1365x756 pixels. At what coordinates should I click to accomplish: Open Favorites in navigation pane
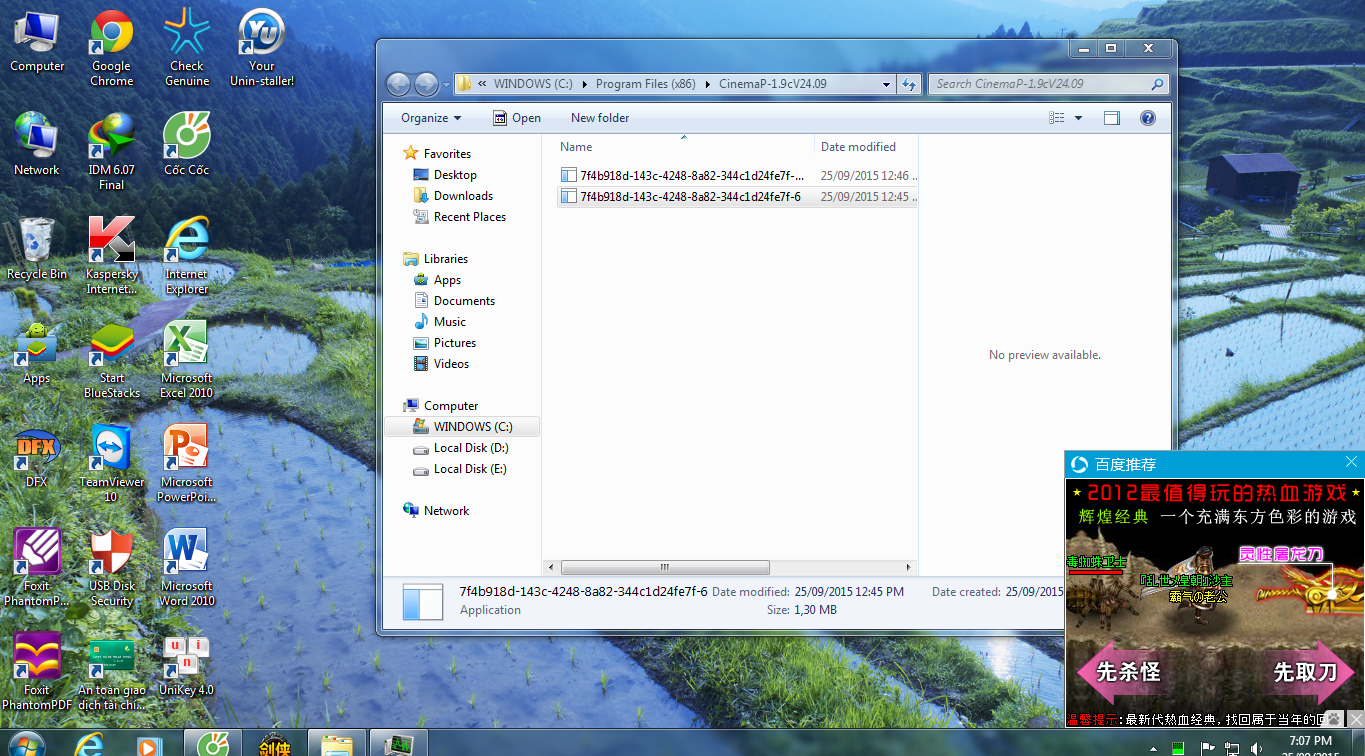(x=447, y=154)
